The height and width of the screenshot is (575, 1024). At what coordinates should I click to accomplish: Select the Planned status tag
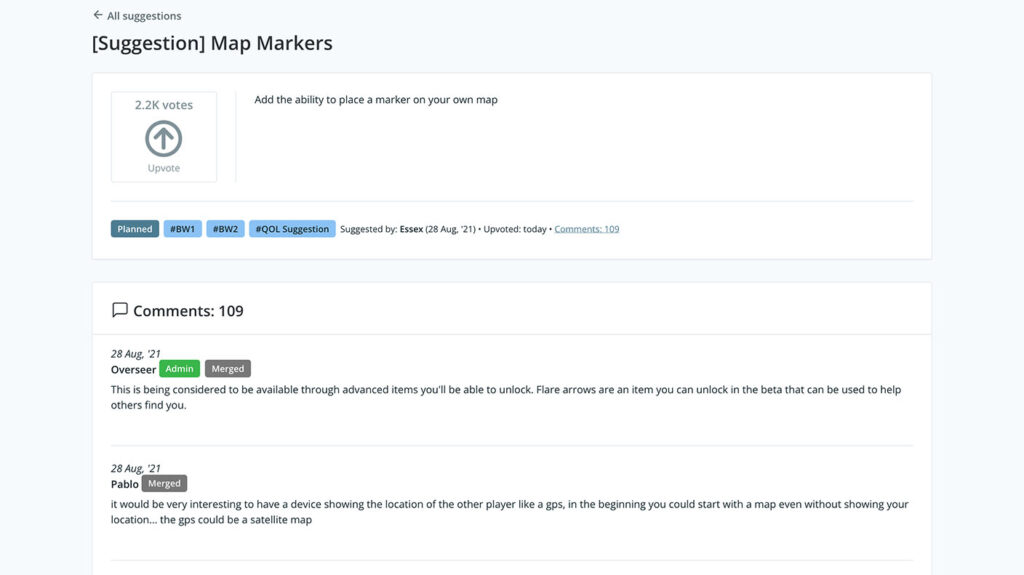pyautogui.click(x=135, y=229)
